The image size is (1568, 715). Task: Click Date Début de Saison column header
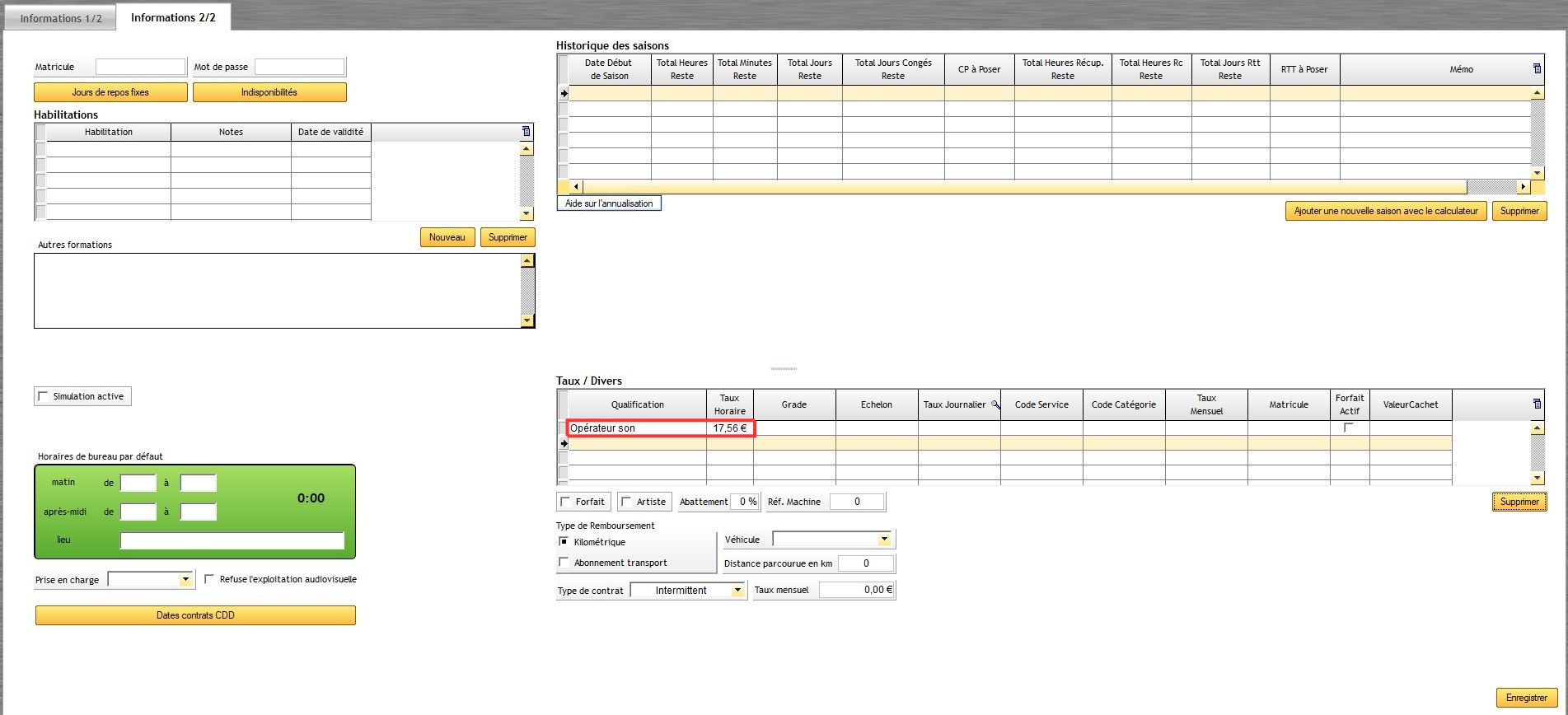pyautogui.click(x=610, y=69)
